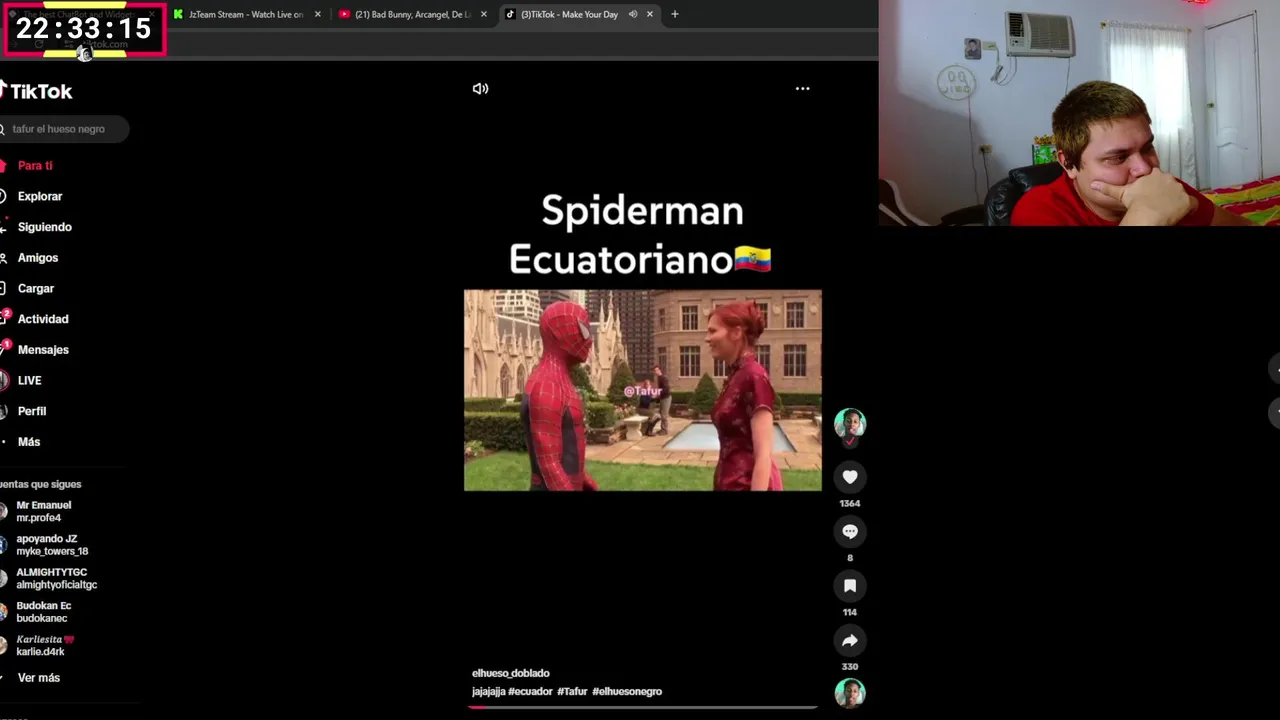Image resolution: width=1280 pixels, height=720 pixels.
Task: Close the TikTok tab
Action: click(x=650, y=14)
